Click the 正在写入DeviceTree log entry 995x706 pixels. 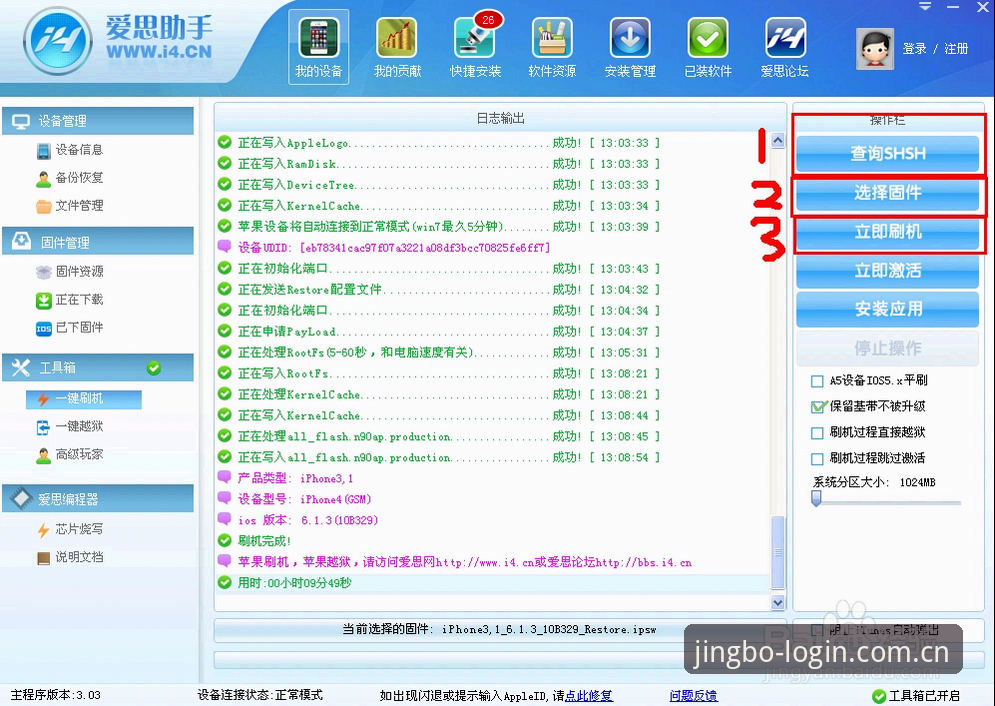[439, 185]
